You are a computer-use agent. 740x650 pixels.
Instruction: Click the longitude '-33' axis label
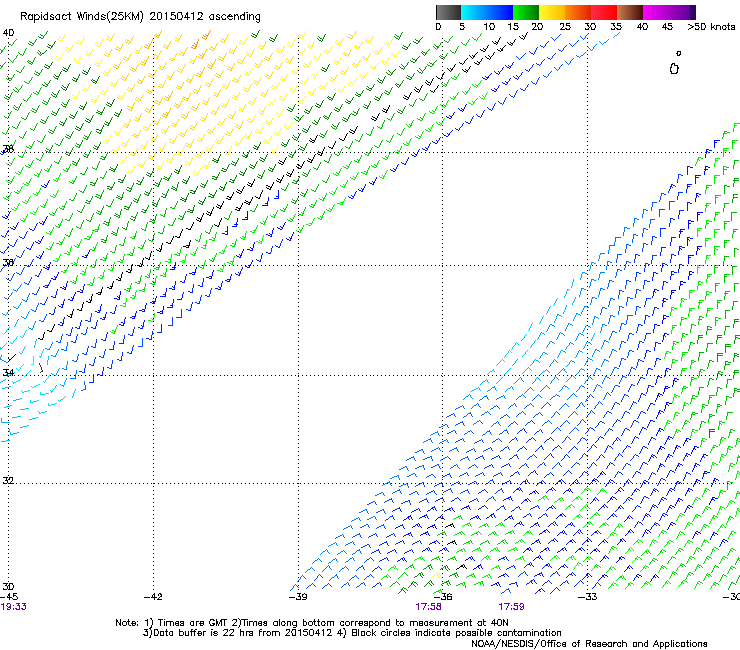click(588, 597)
